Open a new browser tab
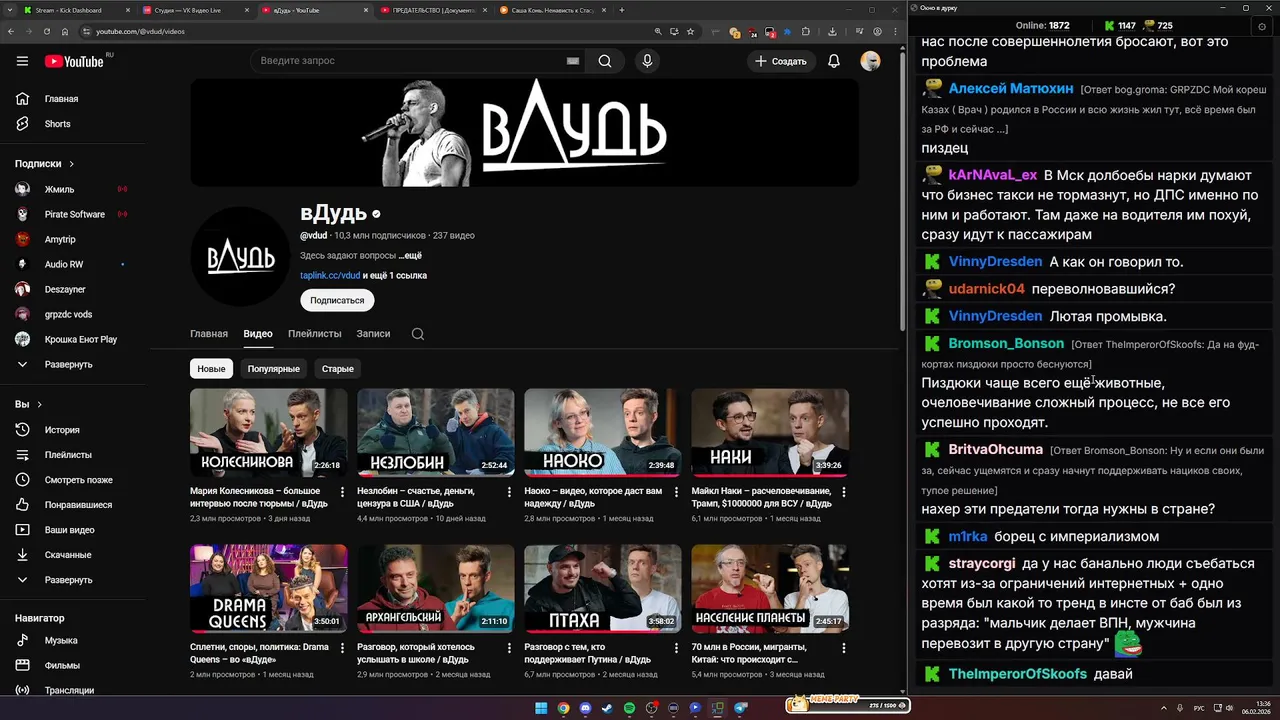The image size is (1280, 720). click(x=622, y=10)
